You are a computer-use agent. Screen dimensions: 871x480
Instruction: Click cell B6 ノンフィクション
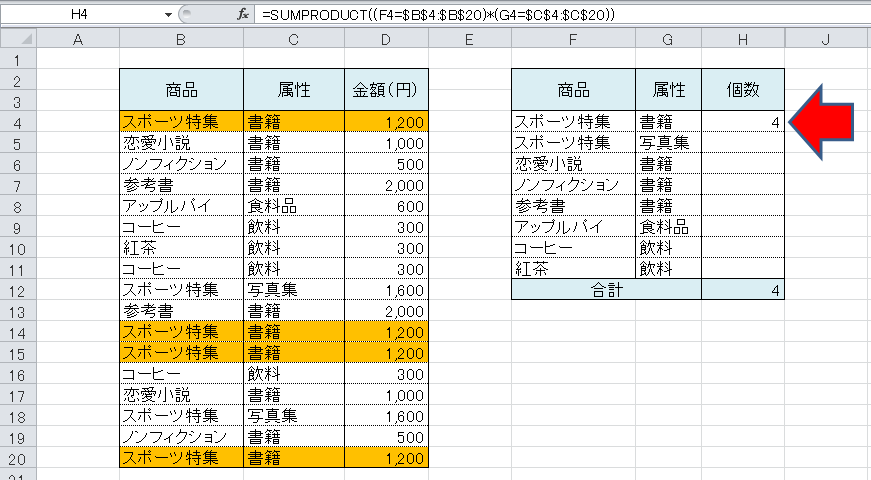(181, 164)
